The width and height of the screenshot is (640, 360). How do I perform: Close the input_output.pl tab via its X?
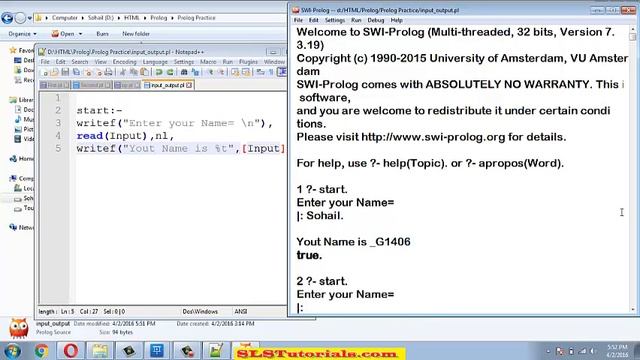tap(189, 85)
